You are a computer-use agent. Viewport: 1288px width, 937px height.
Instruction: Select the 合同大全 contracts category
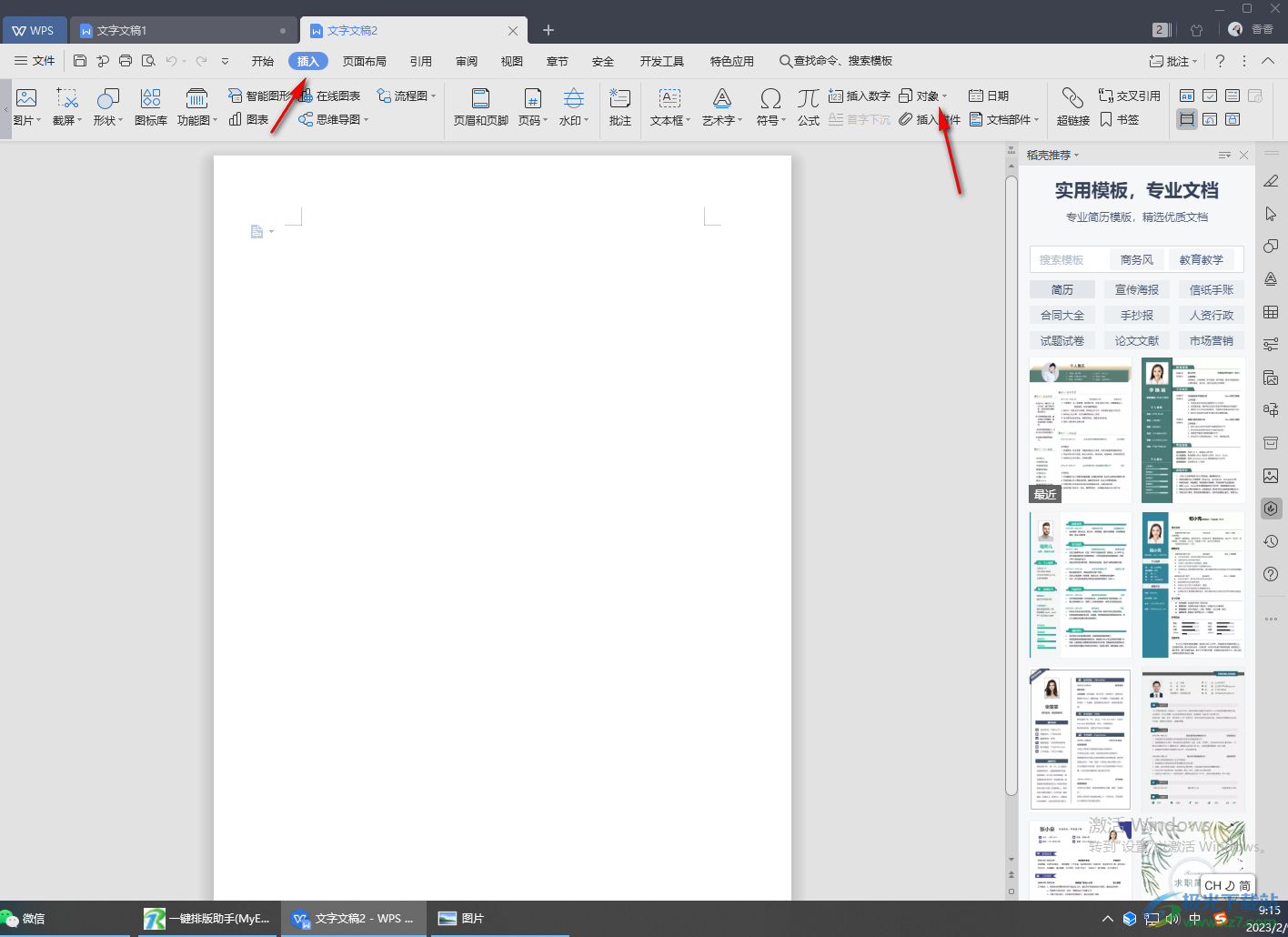1062,315
